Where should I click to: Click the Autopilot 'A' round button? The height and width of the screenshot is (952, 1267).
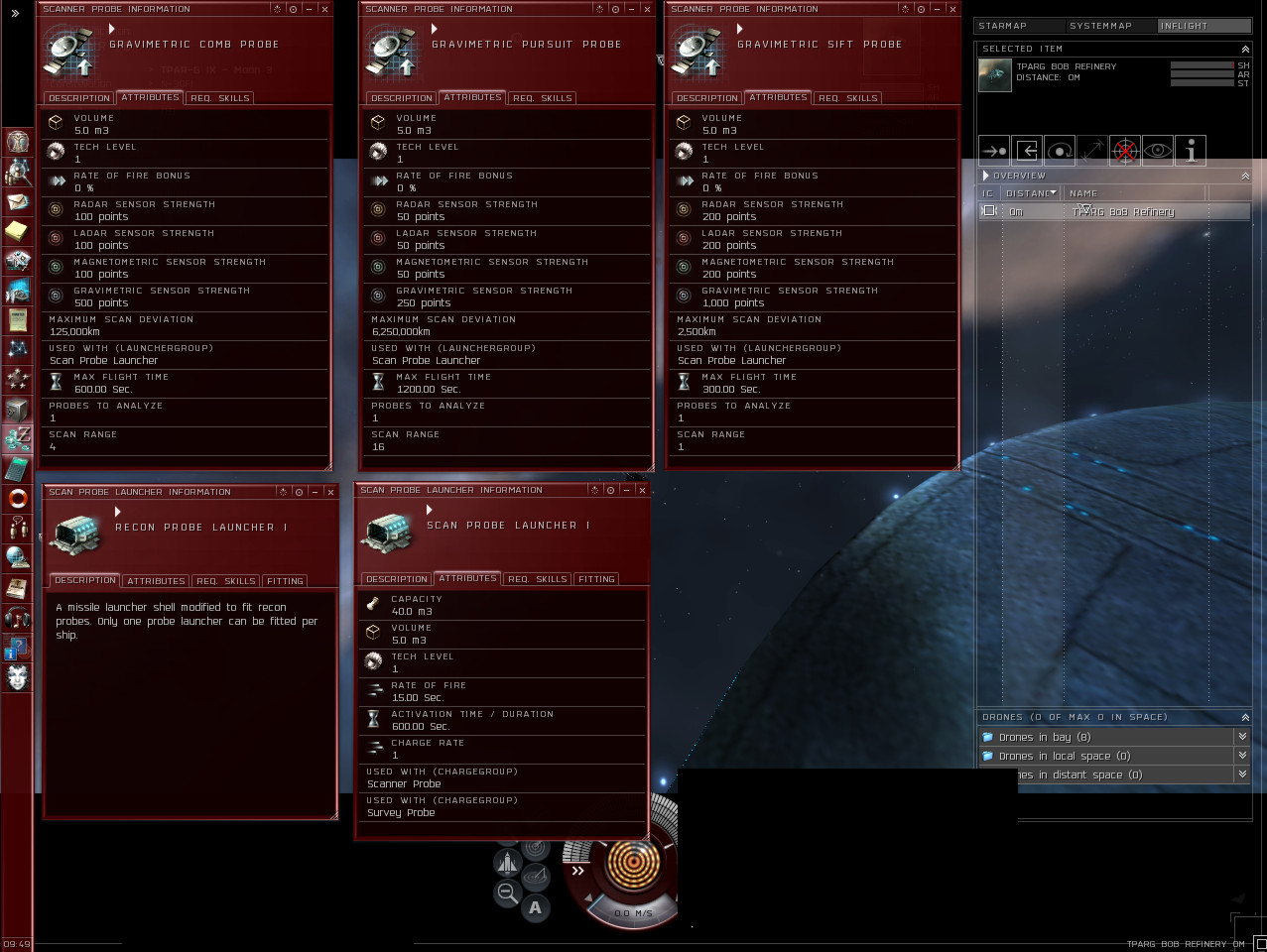[536, 906]
